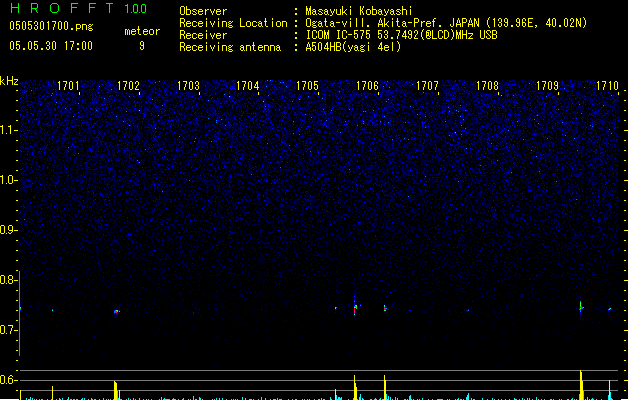The height and width of the screenshot is (400, 629).
Task: Click the 1704 time axis marker
Action: (248, 86)
